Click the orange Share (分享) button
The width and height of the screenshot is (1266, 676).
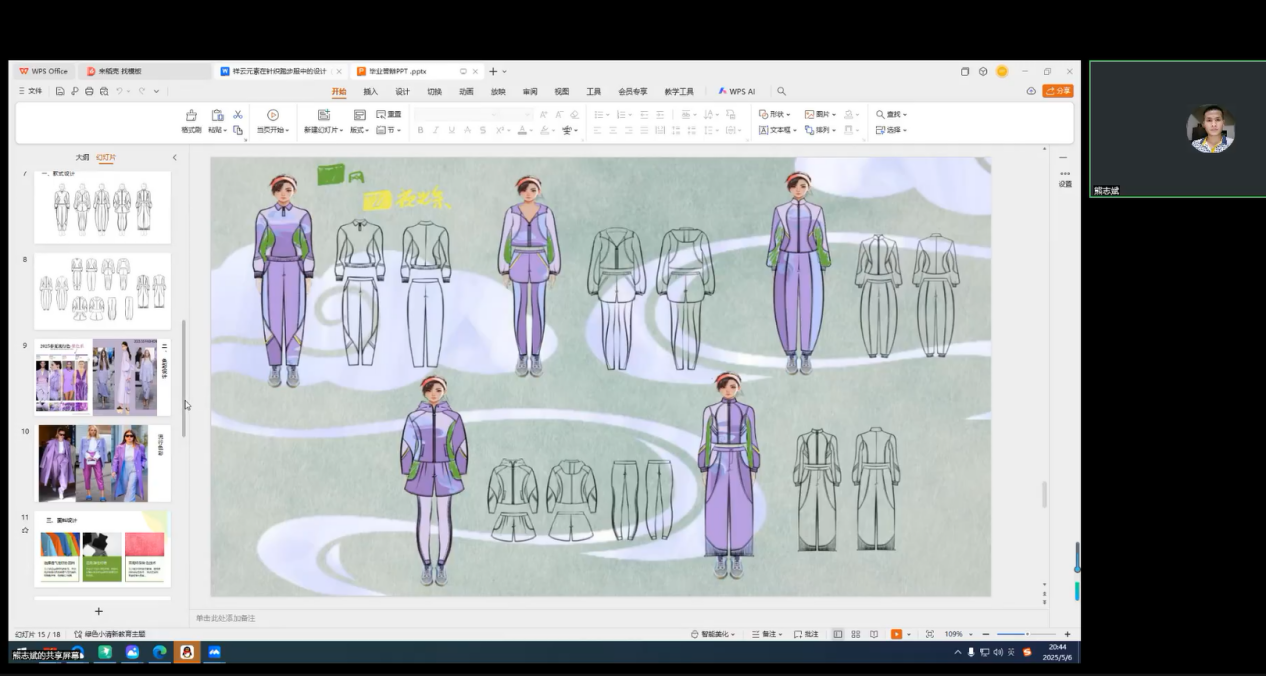click(x=1057, y=91)
